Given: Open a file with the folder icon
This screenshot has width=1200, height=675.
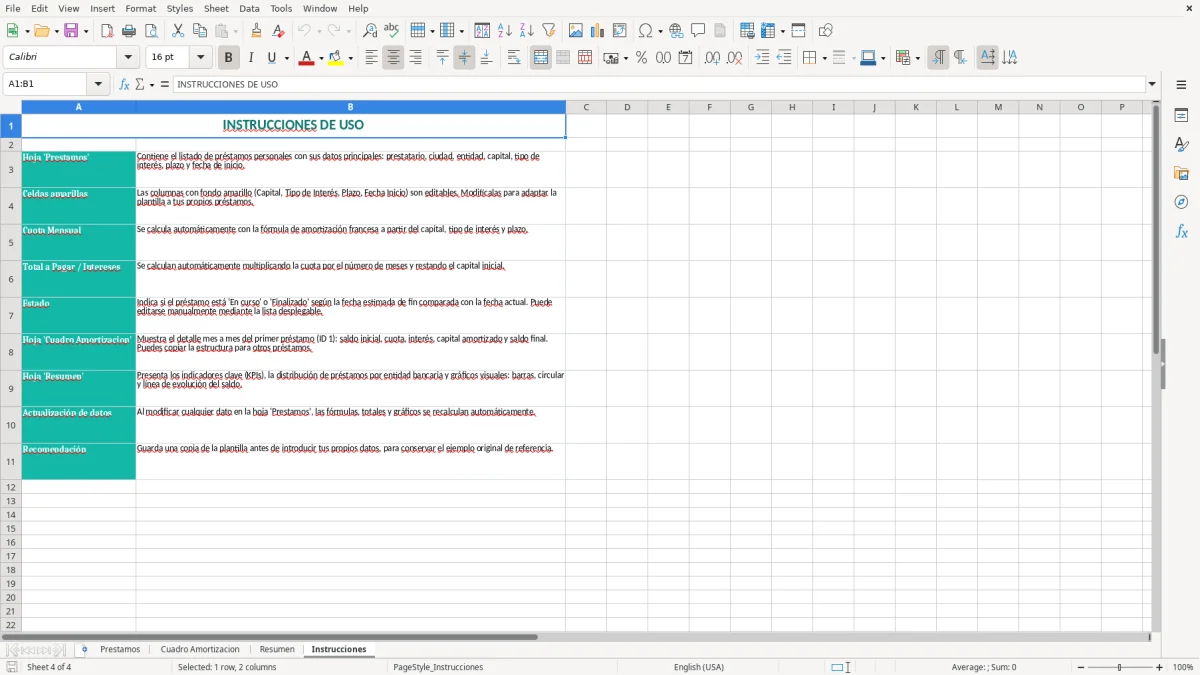Looking at the screenshot, I should point(41,31).
